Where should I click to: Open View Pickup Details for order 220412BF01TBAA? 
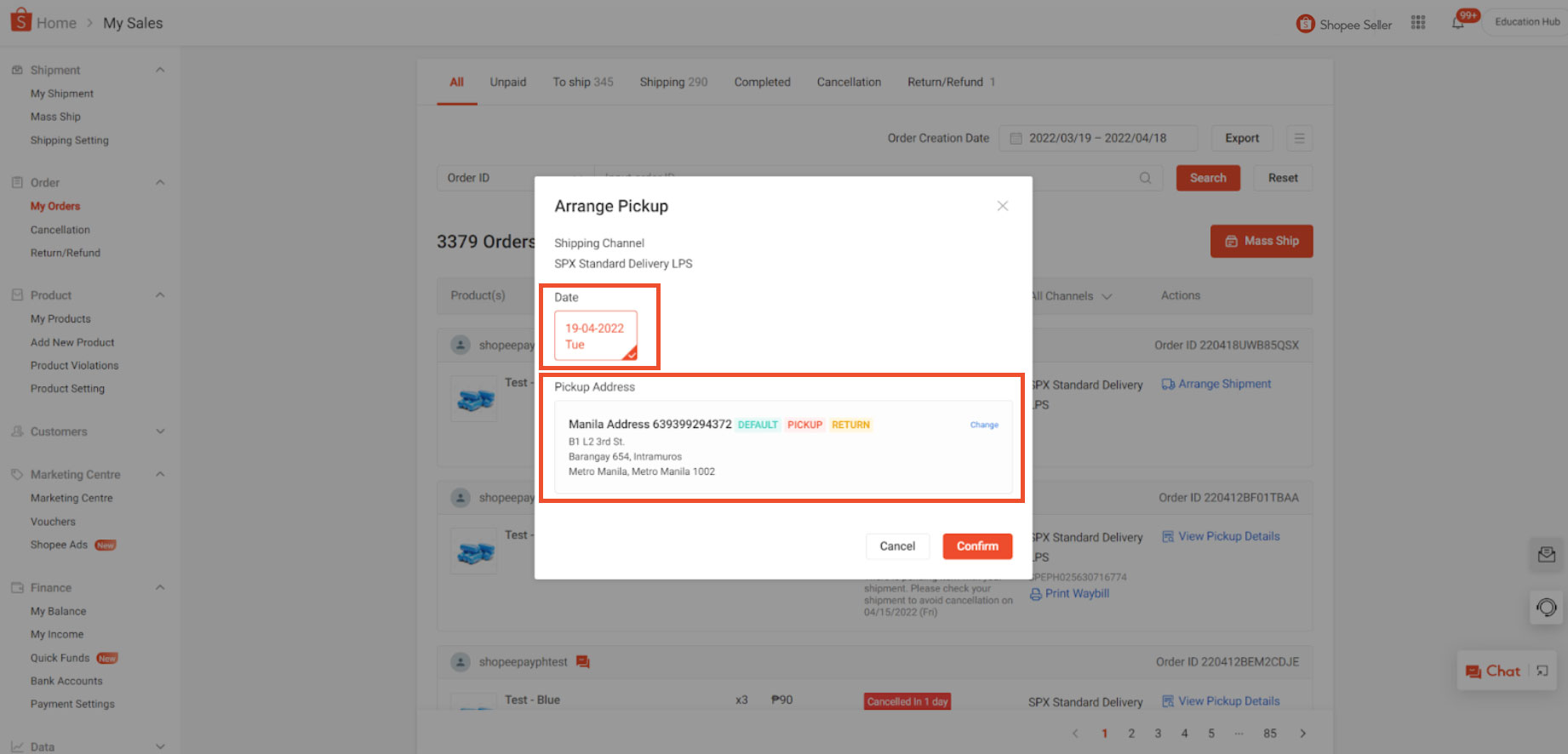1222,536
